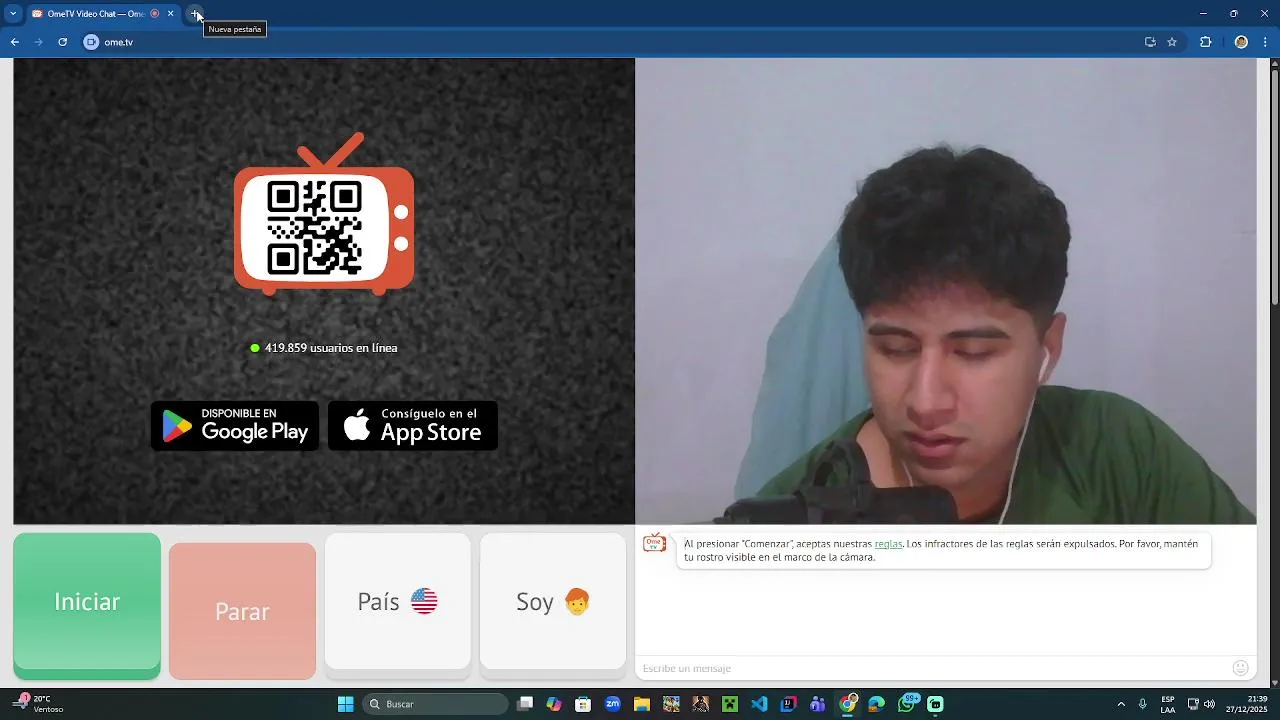Show hidden system tray icons

click(x=1121, y=704)
